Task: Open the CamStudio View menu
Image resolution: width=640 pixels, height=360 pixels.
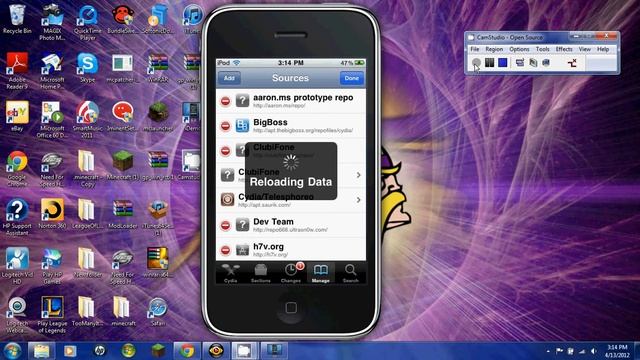Action: pos(584,49)
